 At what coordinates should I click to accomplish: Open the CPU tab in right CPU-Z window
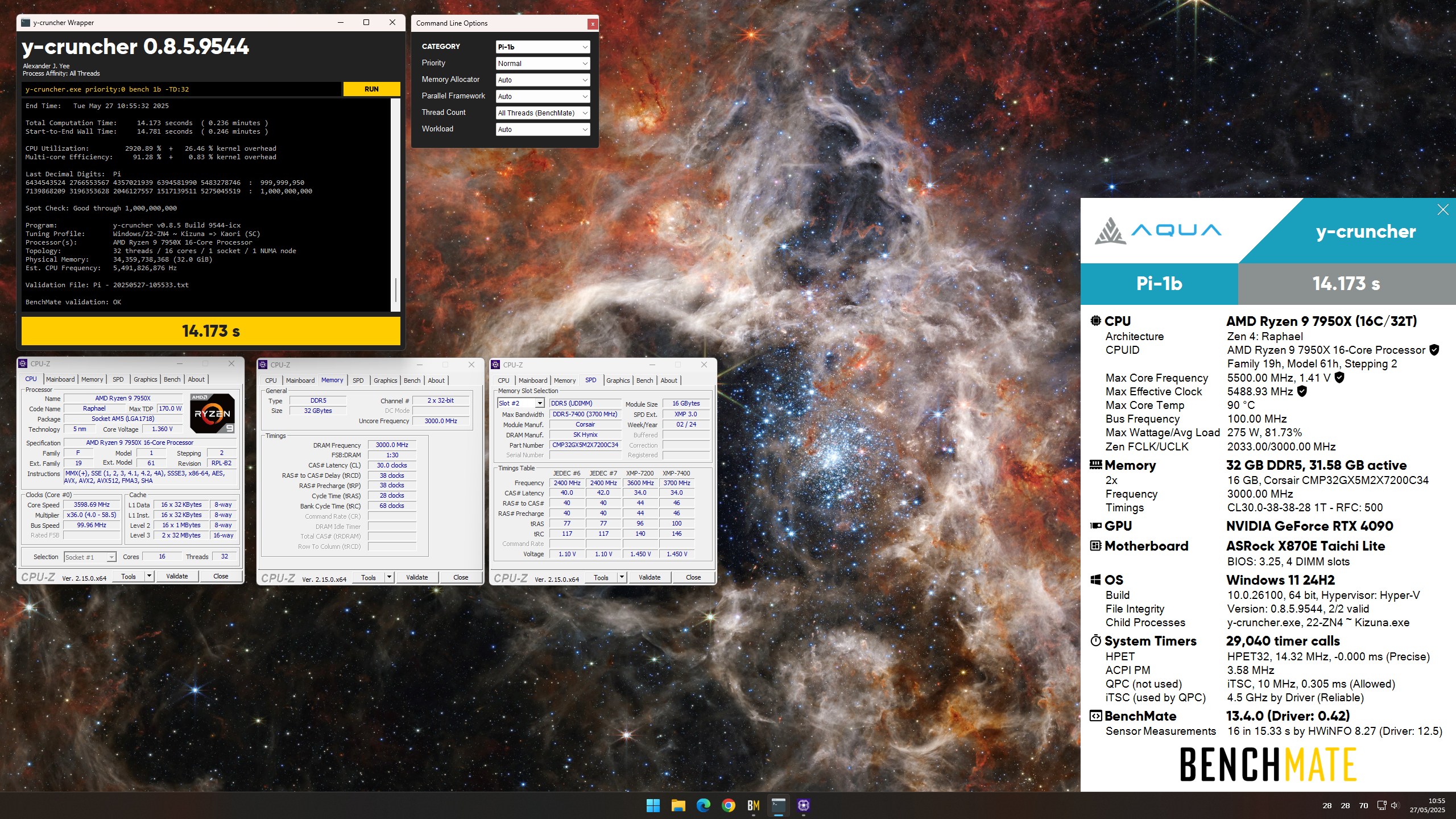pyautogui.click(x=503, y=380)
